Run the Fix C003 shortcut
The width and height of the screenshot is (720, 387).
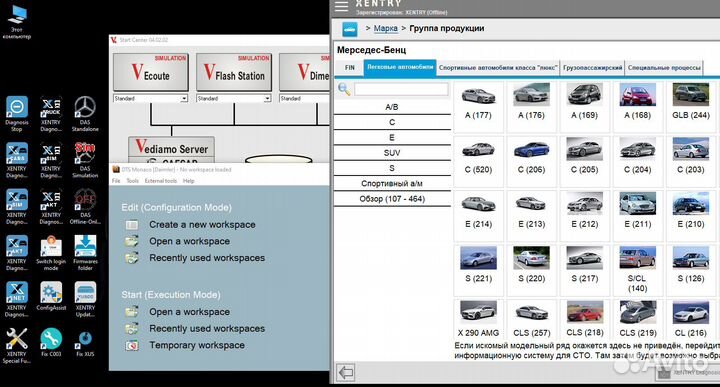point(51,342)
